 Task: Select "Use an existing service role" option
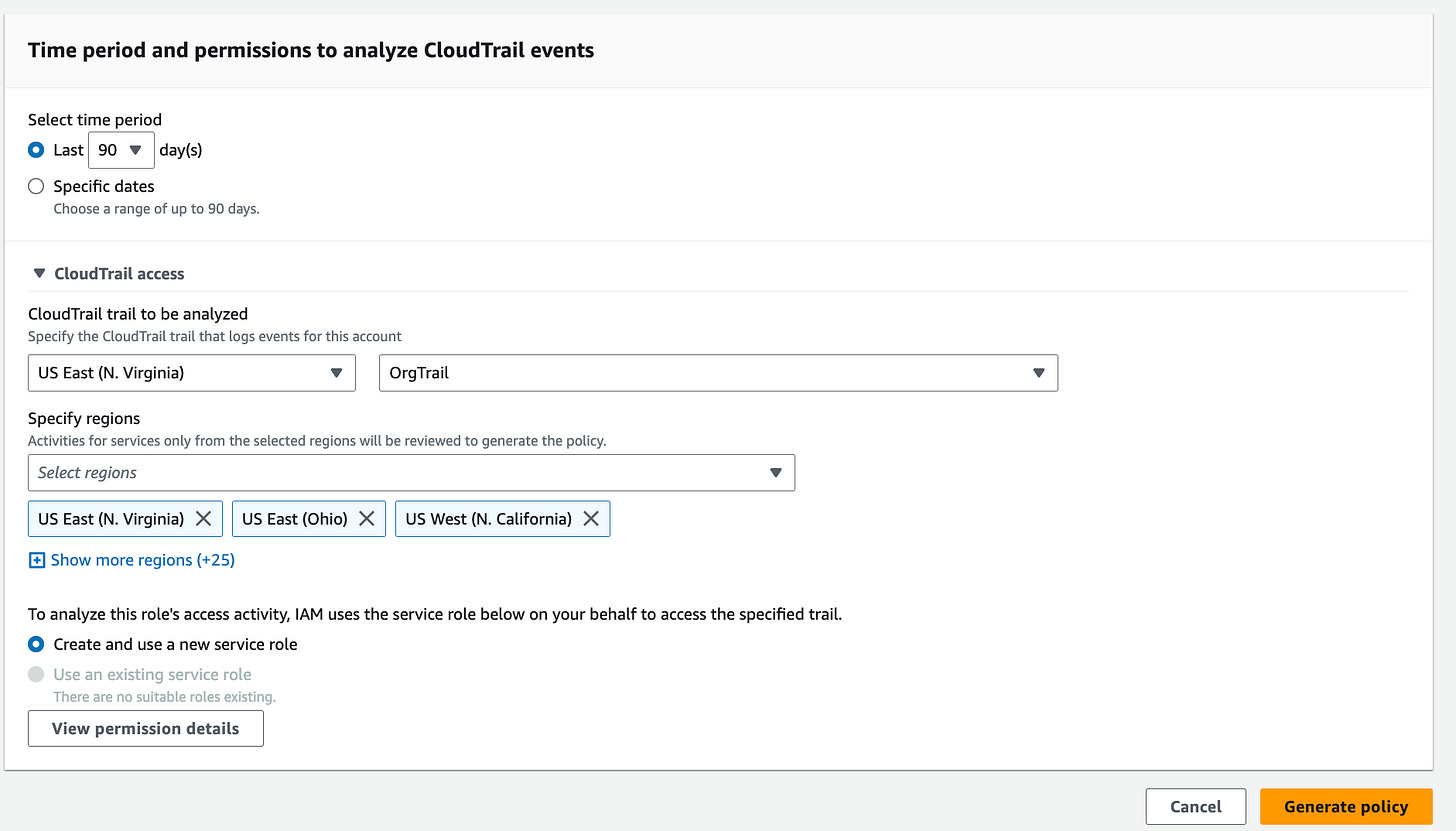coord(36,674)
